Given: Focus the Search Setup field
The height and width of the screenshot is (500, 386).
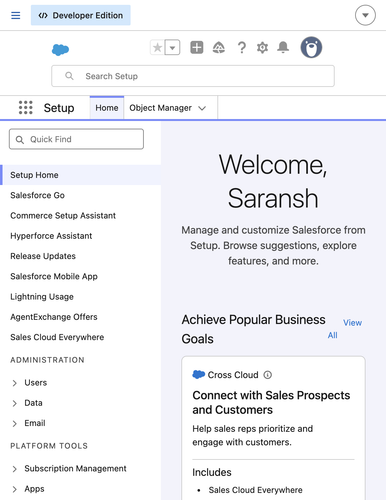Looking at the screenshot, I should [x=193, y=76].
